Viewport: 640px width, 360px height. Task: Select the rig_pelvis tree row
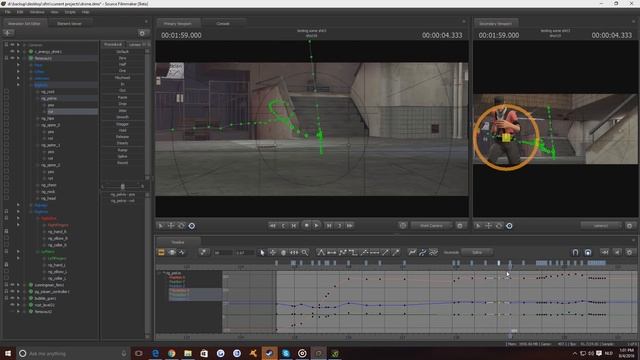49,98
